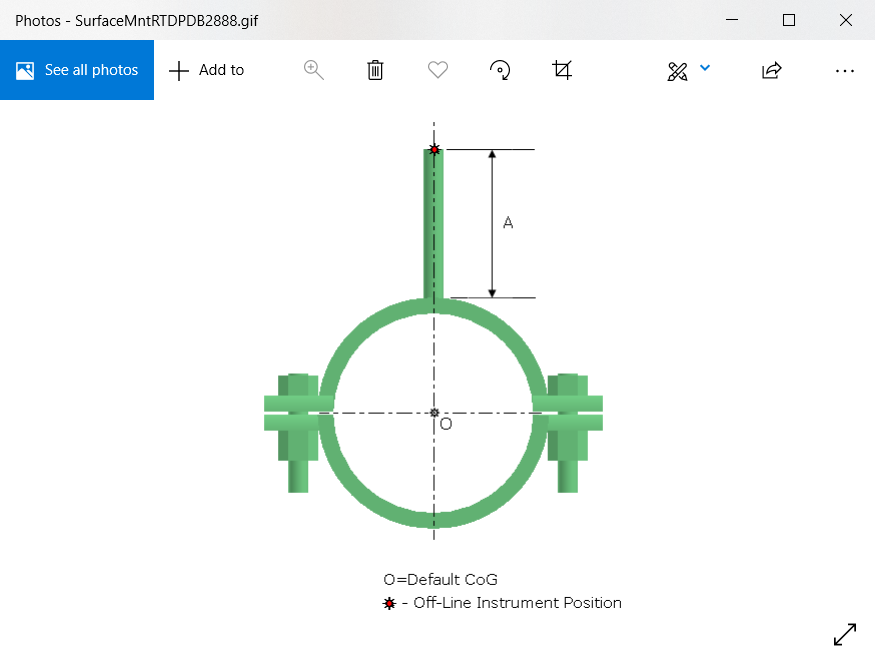
Task: Open Edit & Create tools icon
Action: tap(677, 71)
